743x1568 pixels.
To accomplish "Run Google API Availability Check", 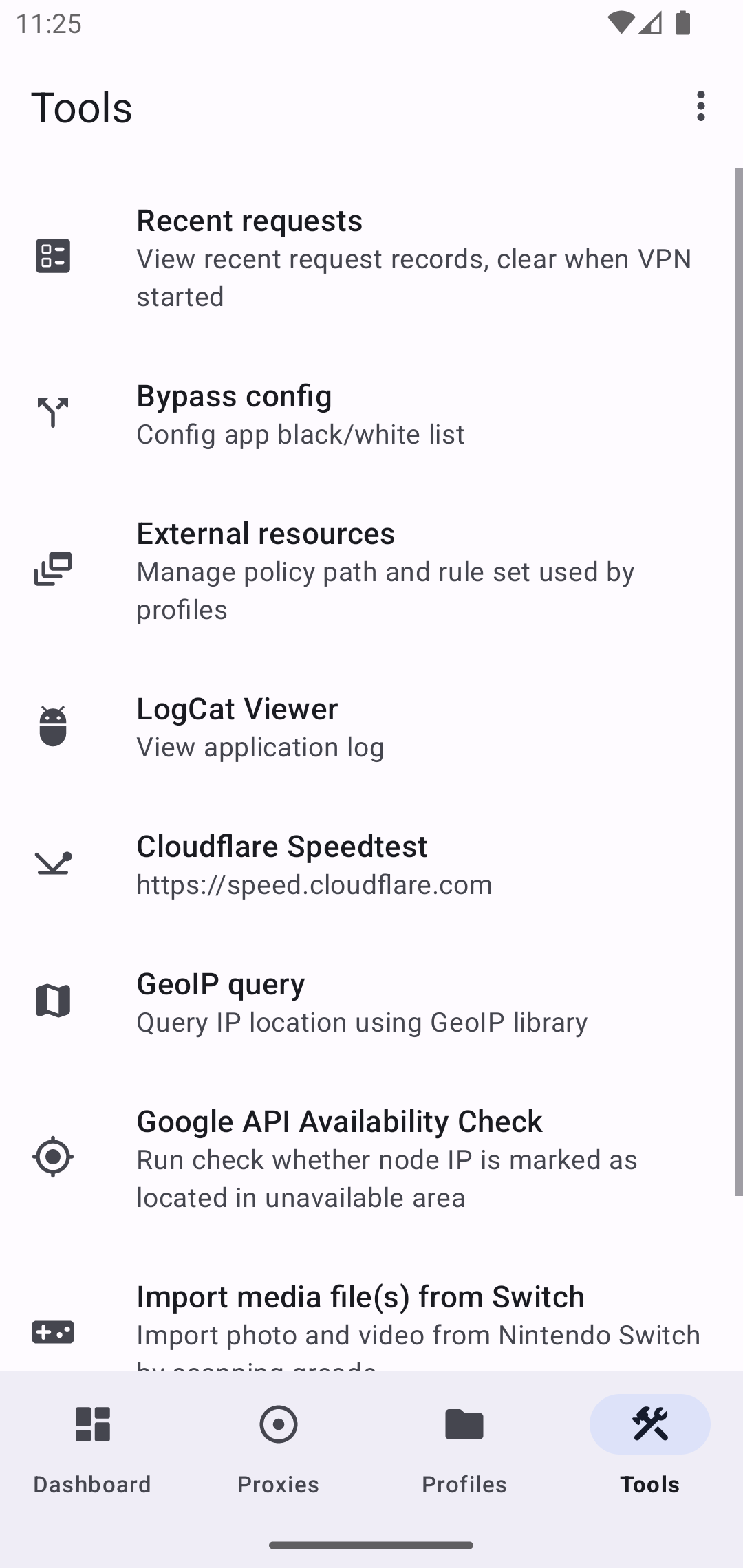I will tap(413, 1159).
